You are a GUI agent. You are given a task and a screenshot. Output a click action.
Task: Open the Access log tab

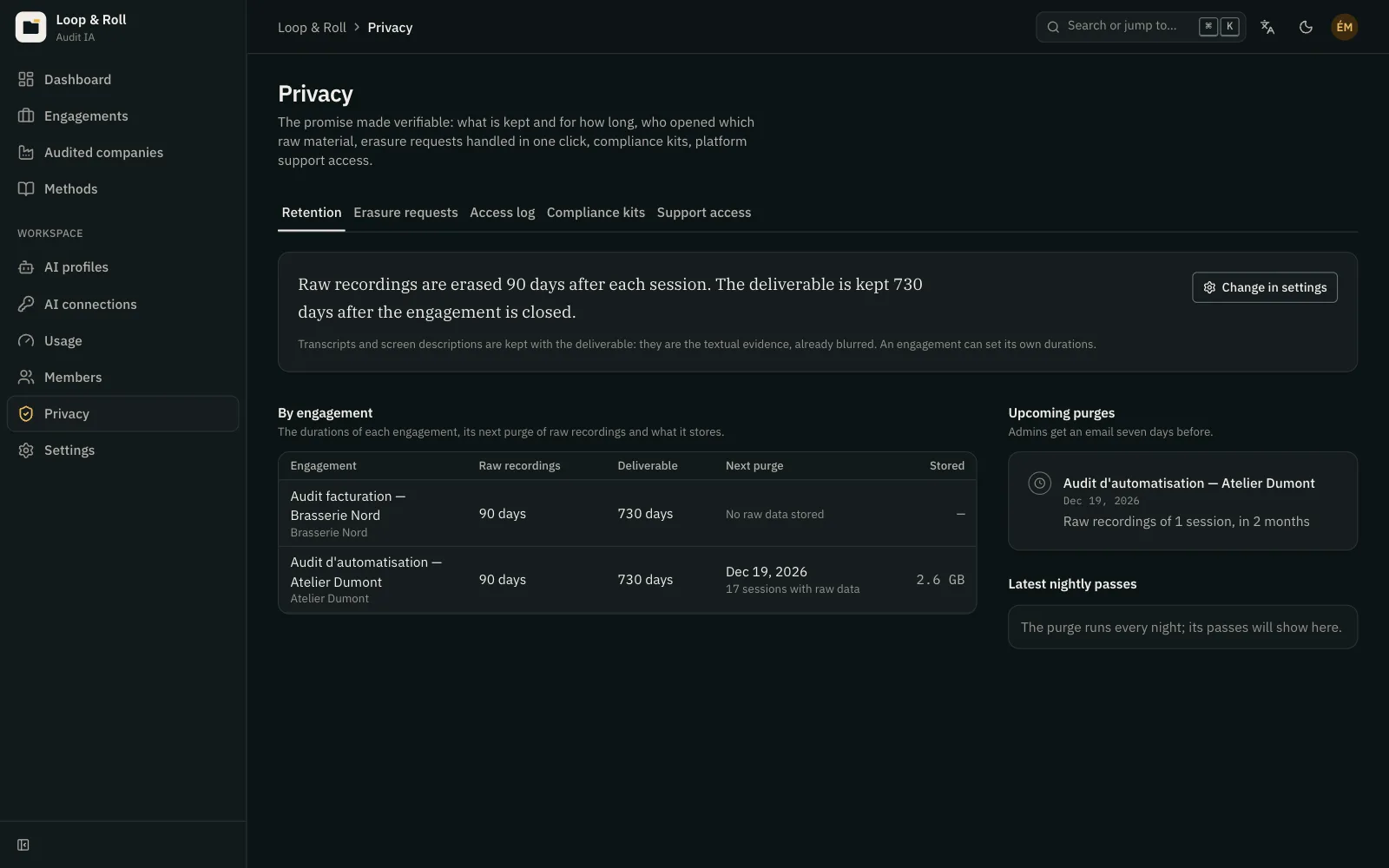pos(502,213)
